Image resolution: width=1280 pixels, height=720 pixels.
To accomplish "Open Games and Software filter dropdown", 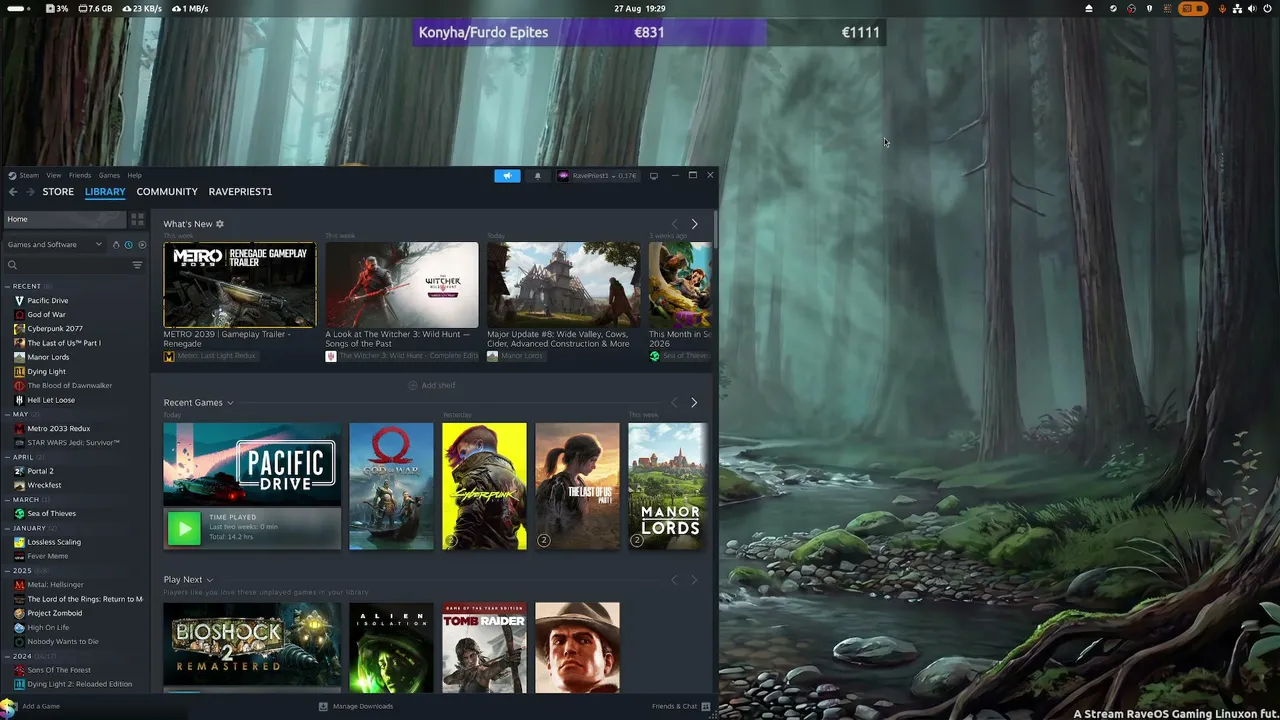I will [54, 245].
